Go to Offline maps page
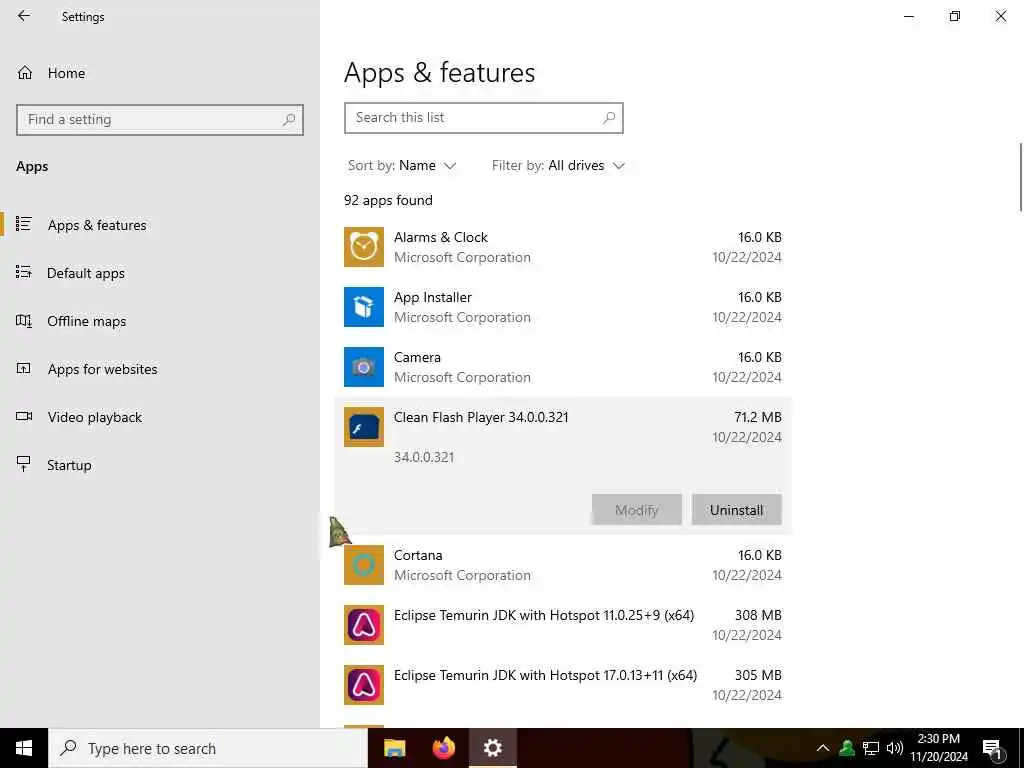This screenshot has width=1024, height=768. tap(160, 321)
